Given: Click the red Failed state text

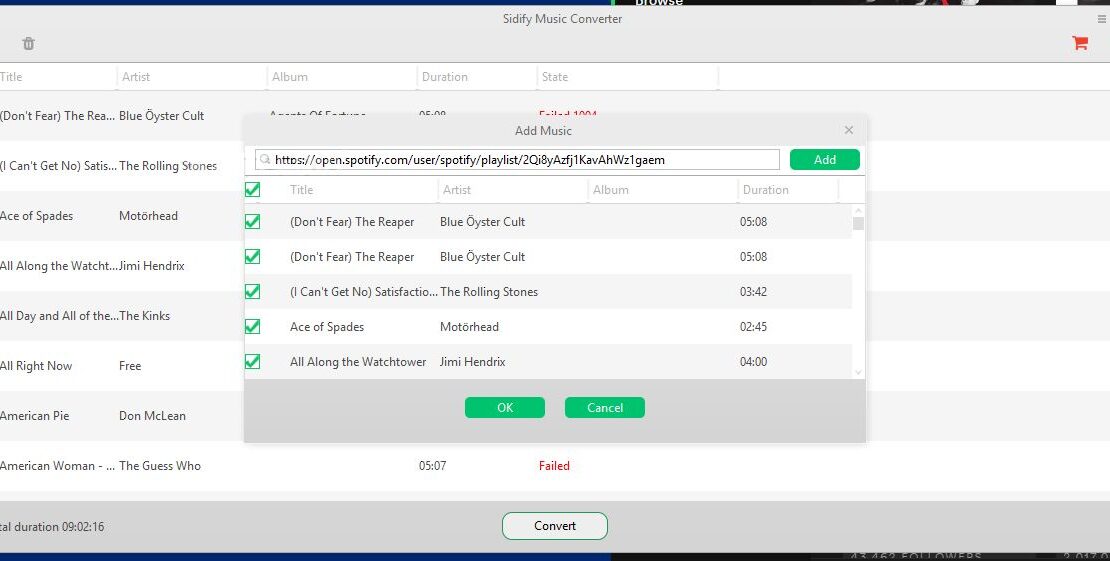Looking at the screenshot, I should [554, 465].
